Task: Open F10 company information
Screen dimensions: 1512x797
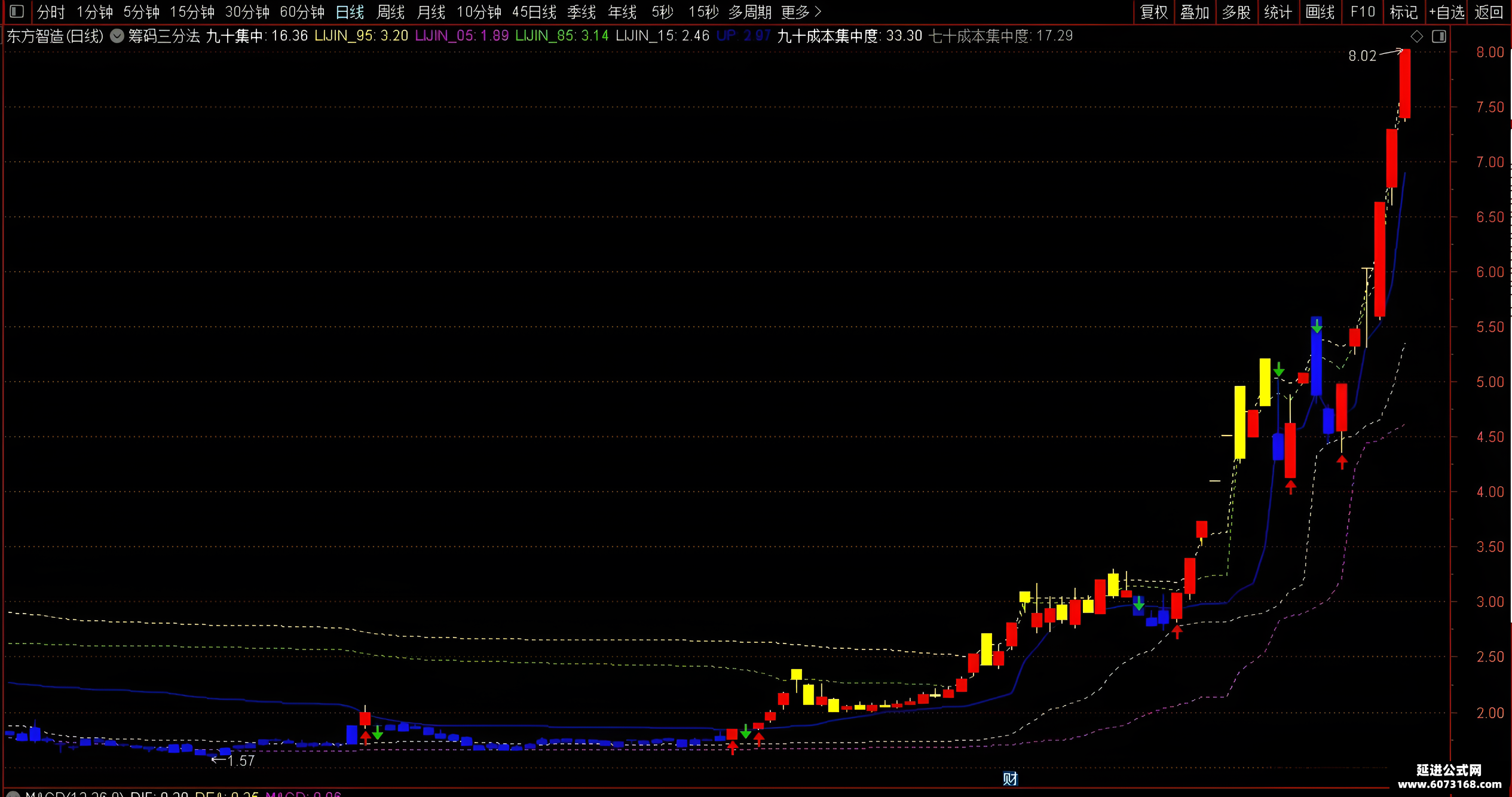Action: [x=1362, y=12]
